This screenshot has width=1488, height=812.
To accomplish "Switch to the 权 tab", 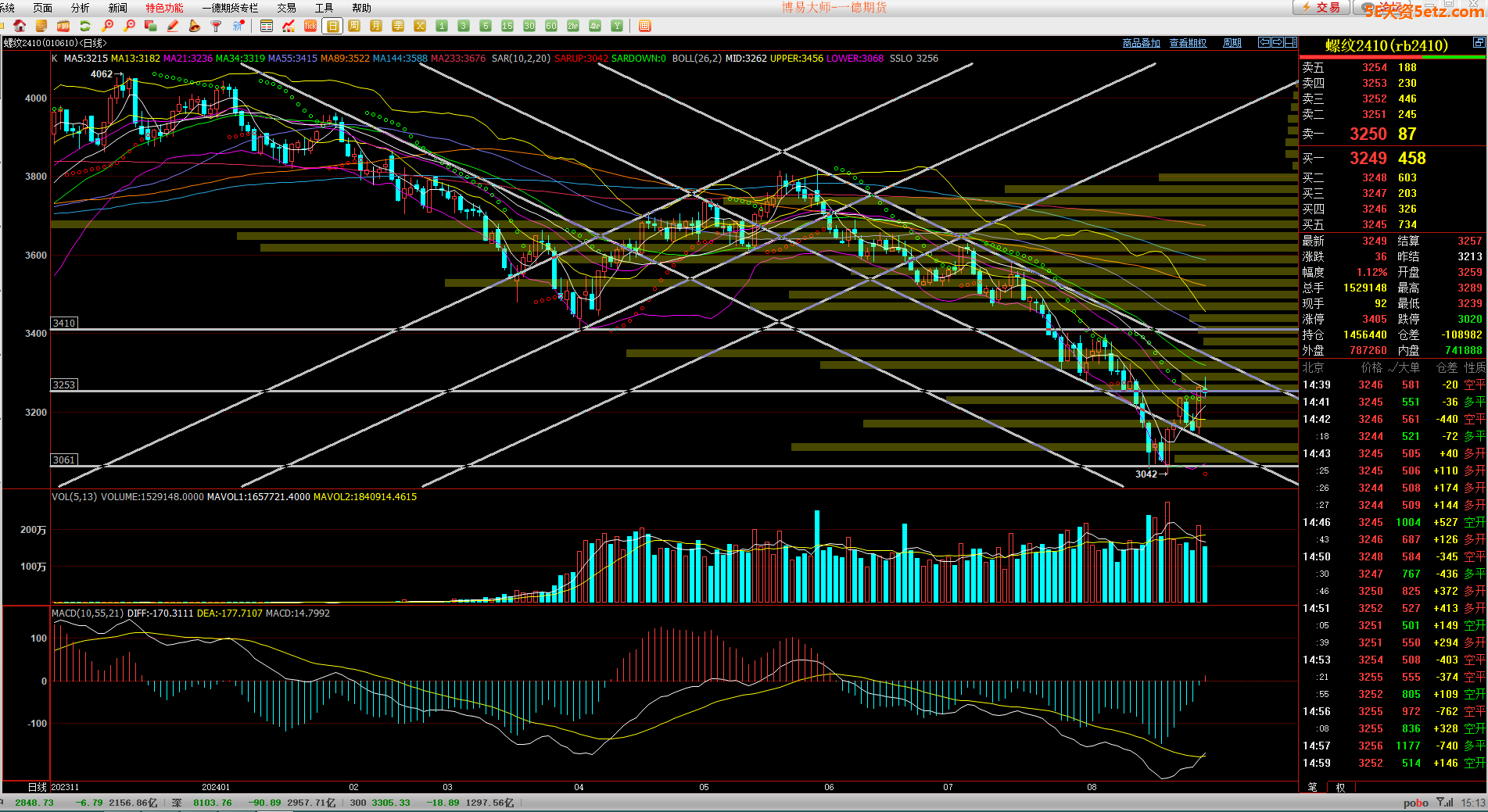I will [1340, 787].
